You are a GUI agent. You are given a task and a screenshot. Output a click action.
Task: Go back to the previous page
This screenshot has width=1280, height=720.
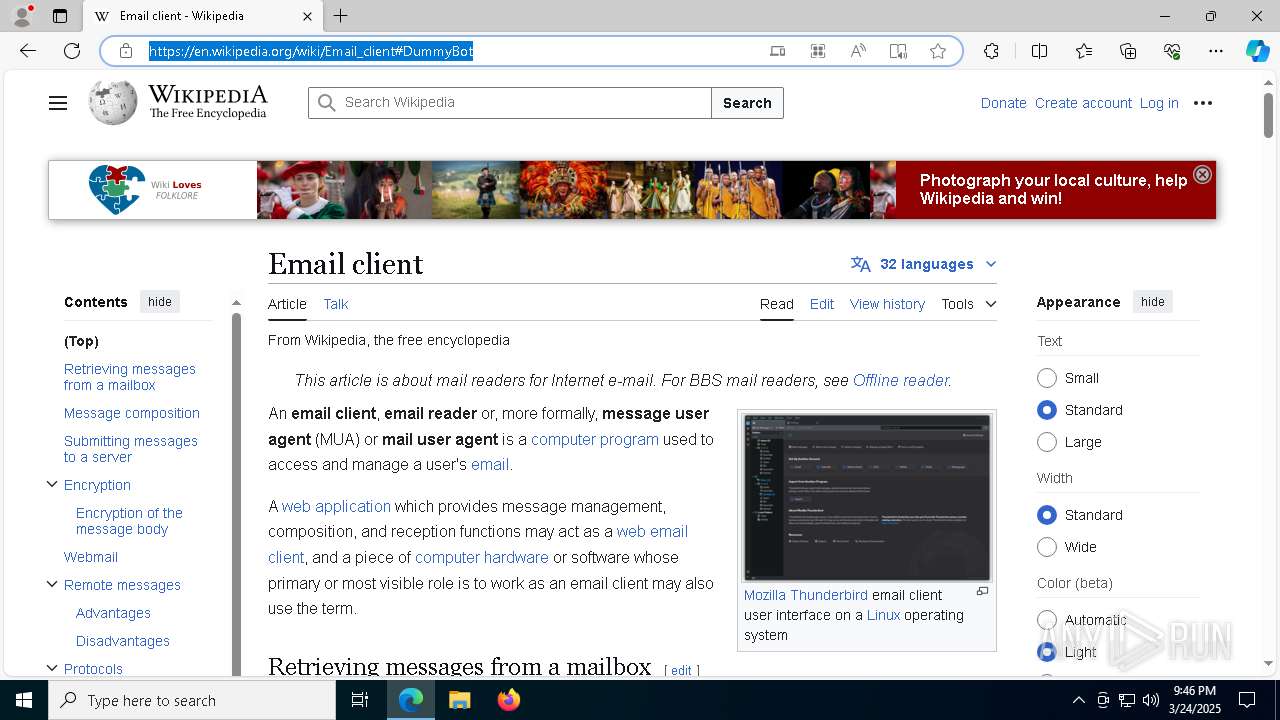[x=28, y=51]
